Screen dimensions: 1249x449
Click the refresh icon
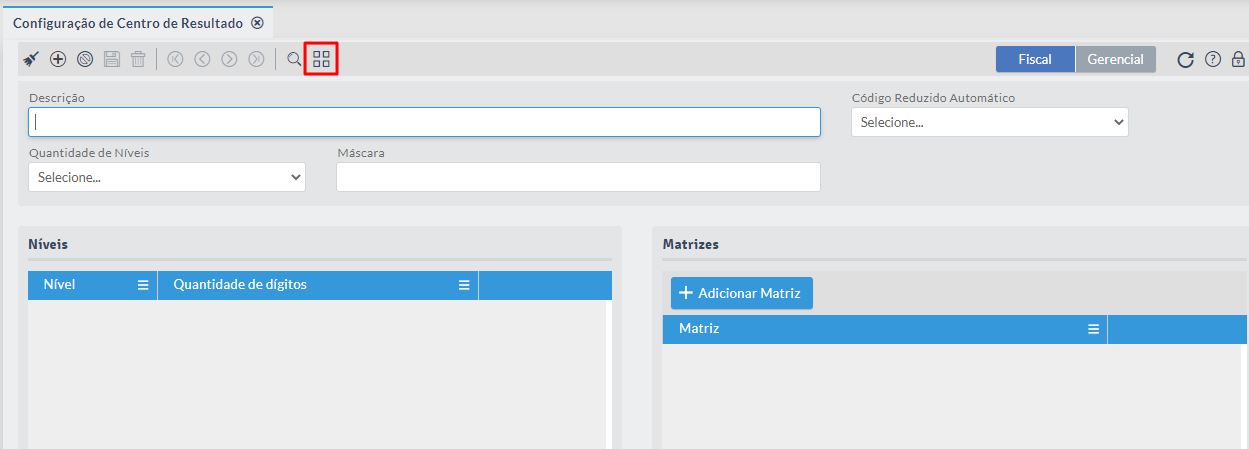tap(1185, 60)
